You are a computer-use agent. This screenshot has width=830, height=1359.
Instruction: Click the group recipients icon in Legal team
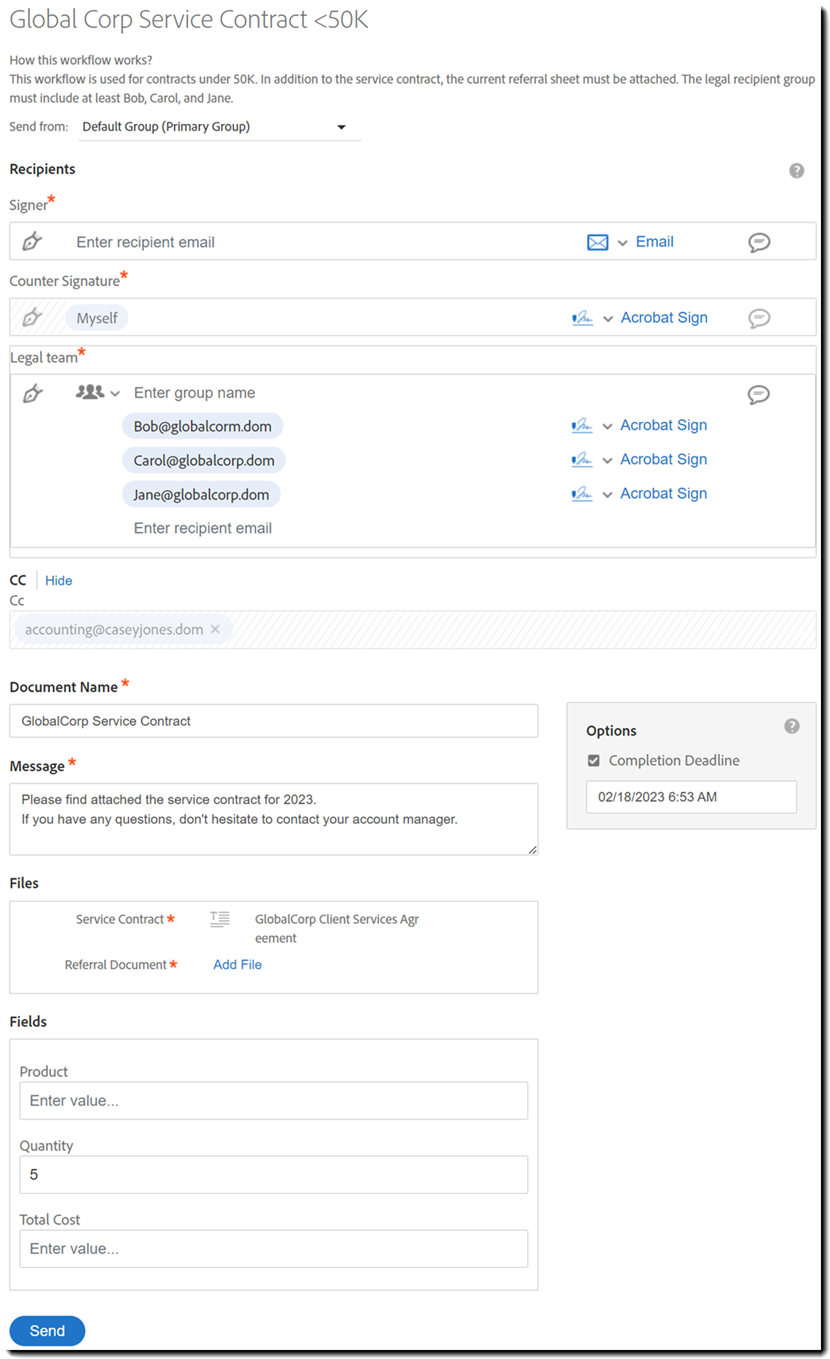tap(88, 392)
